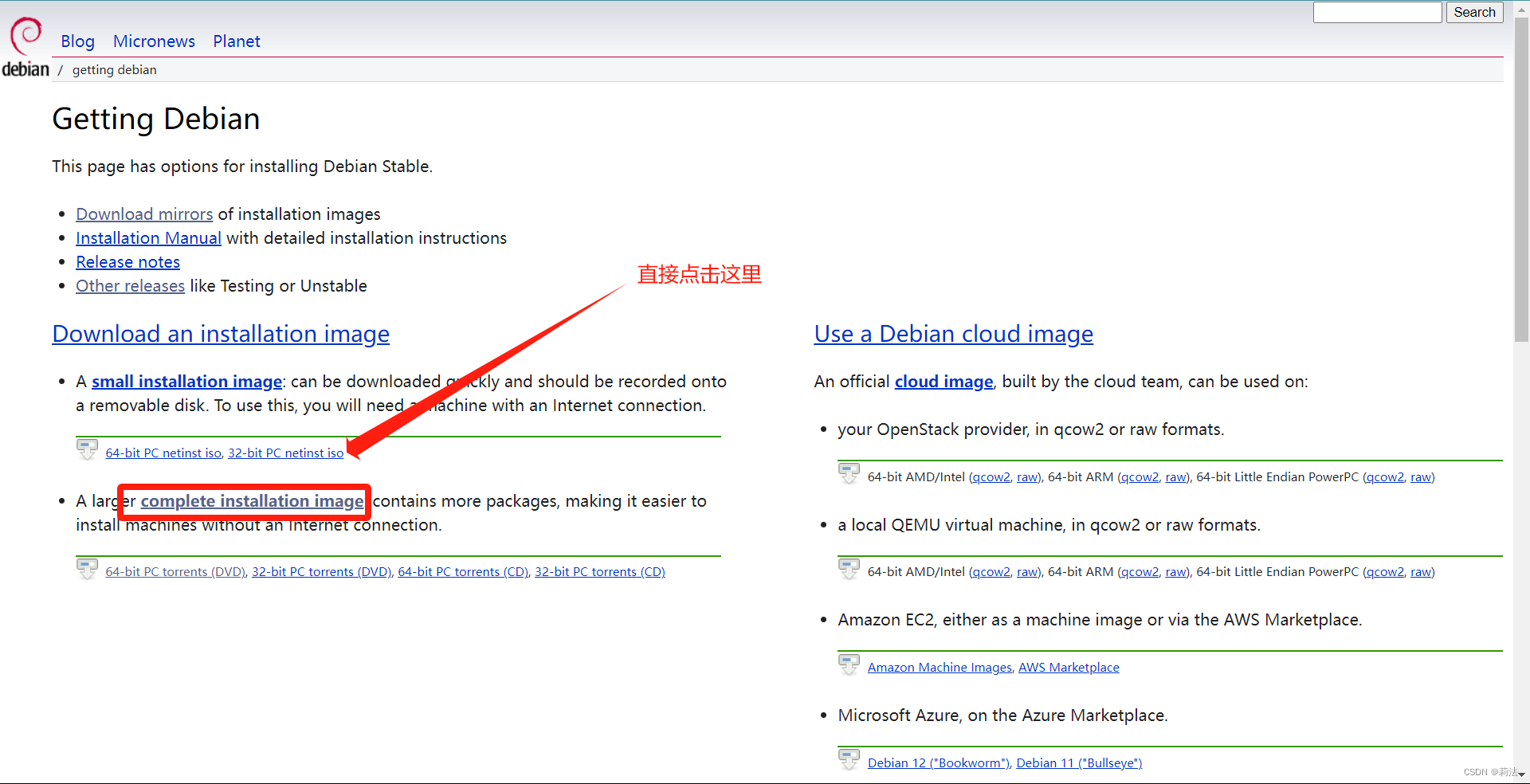1530x784 pixels.
Task: Open the Other releases link
Action: pyautogui.click(x=130, y=286)
